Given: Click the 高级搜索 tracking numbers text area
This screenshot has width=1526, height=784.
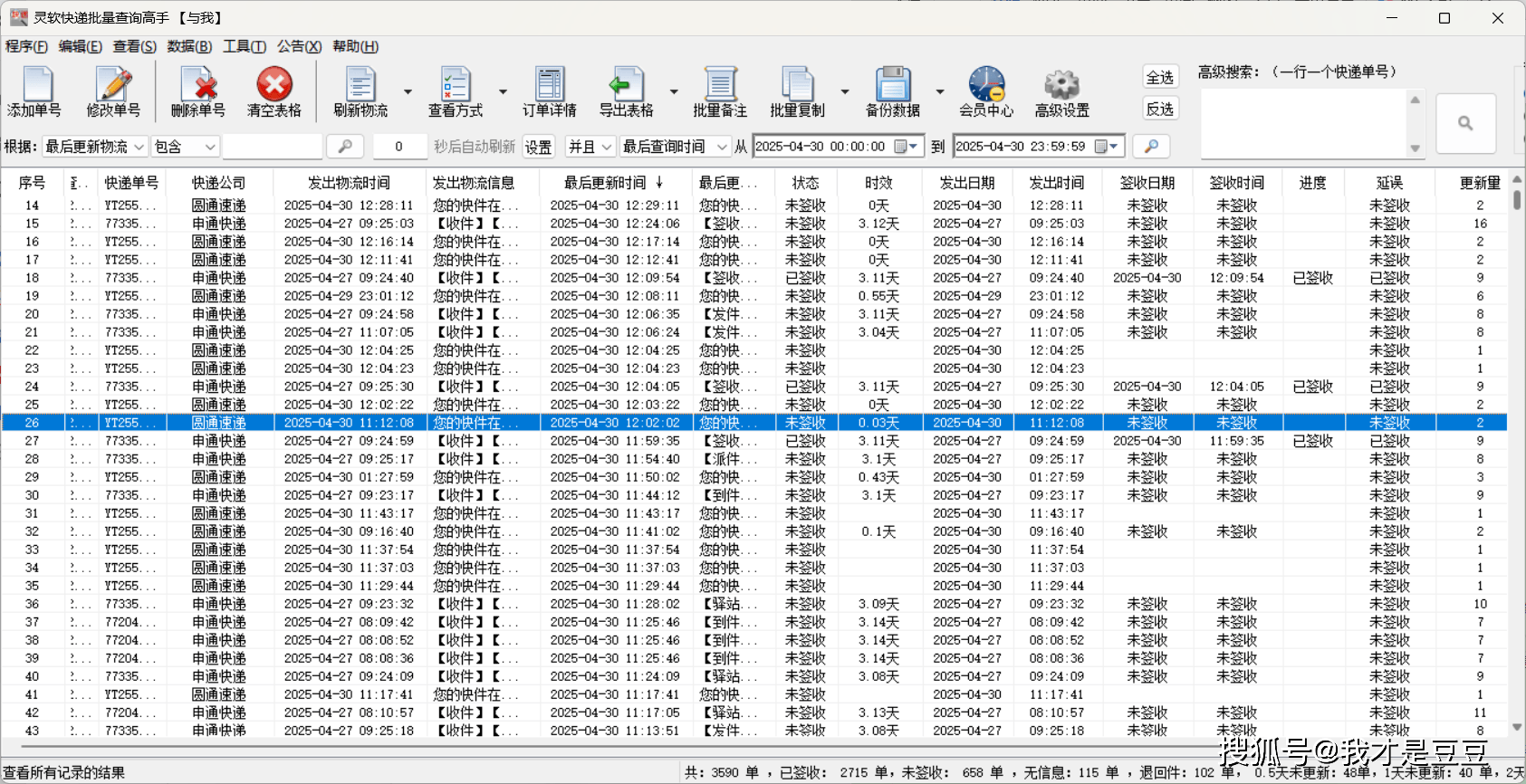Looking at the screenshot, I should tap(1304, 123).
